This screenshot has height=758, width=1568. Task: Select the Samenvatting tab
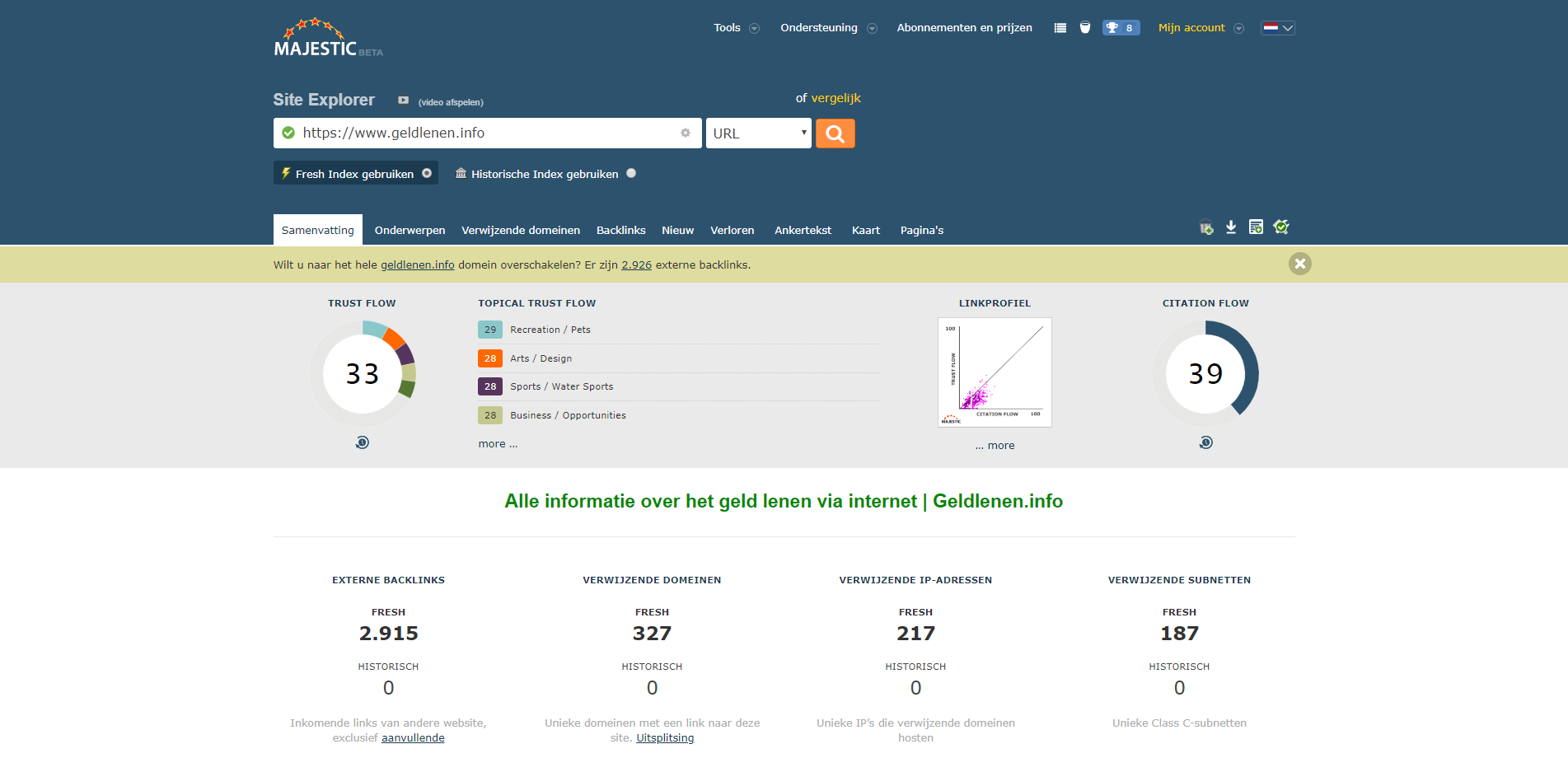318,230
